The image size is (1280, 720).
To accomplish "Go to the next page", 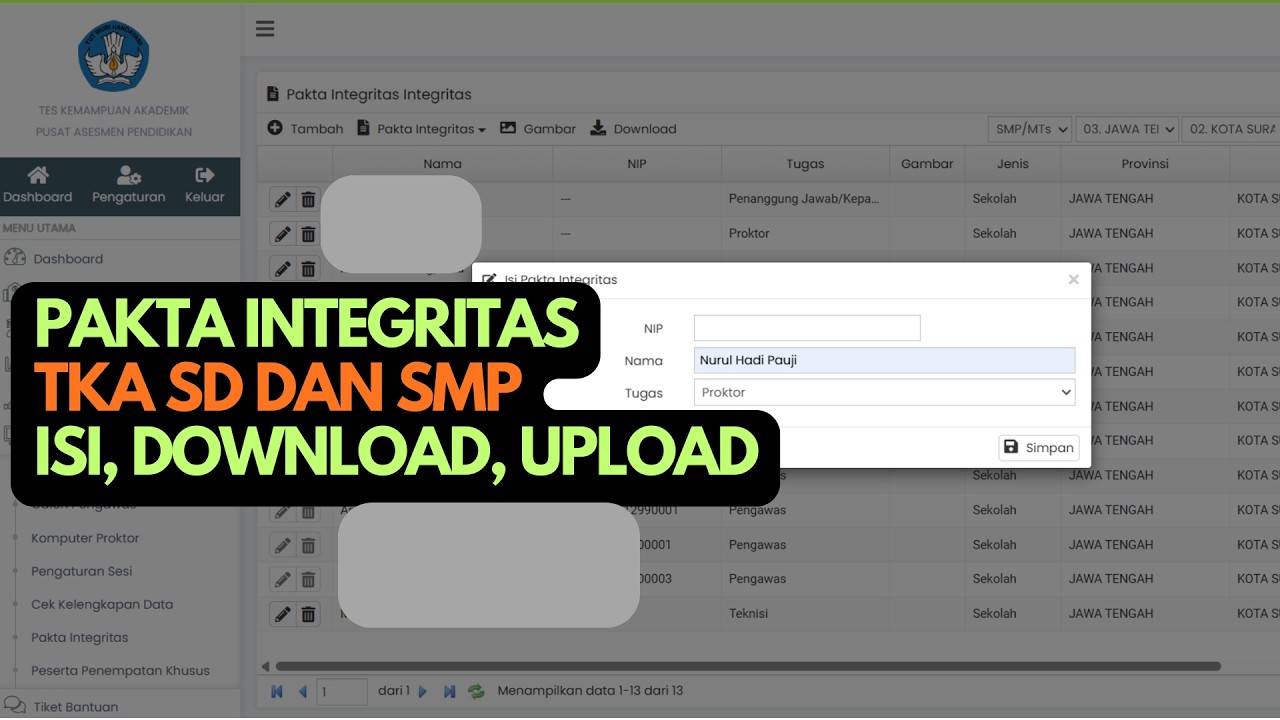I will click(x=423, y=691).
